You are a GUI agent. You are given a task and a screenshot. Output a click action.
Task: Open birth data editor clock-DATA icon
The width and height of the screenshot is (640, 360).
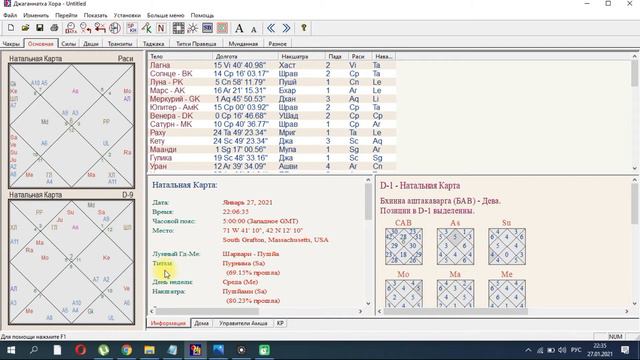[71, 28]
